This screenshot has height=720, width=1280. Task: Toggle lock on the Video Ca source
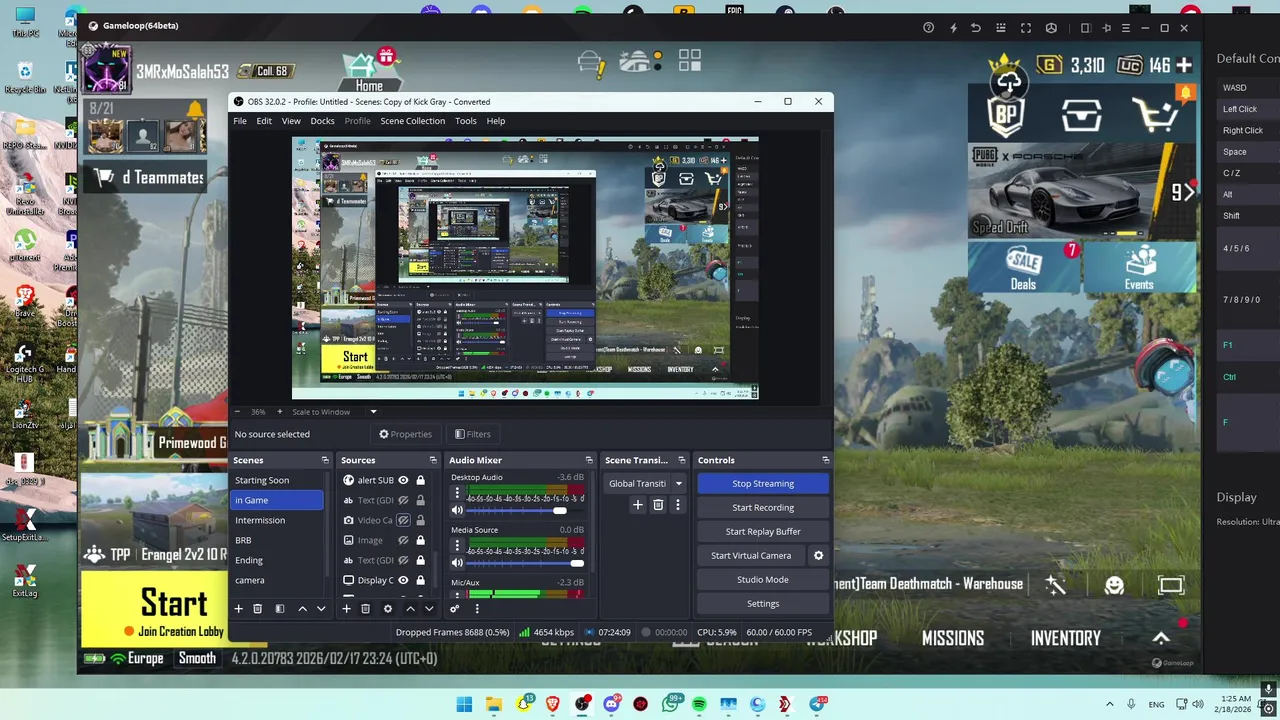point(420,520)
